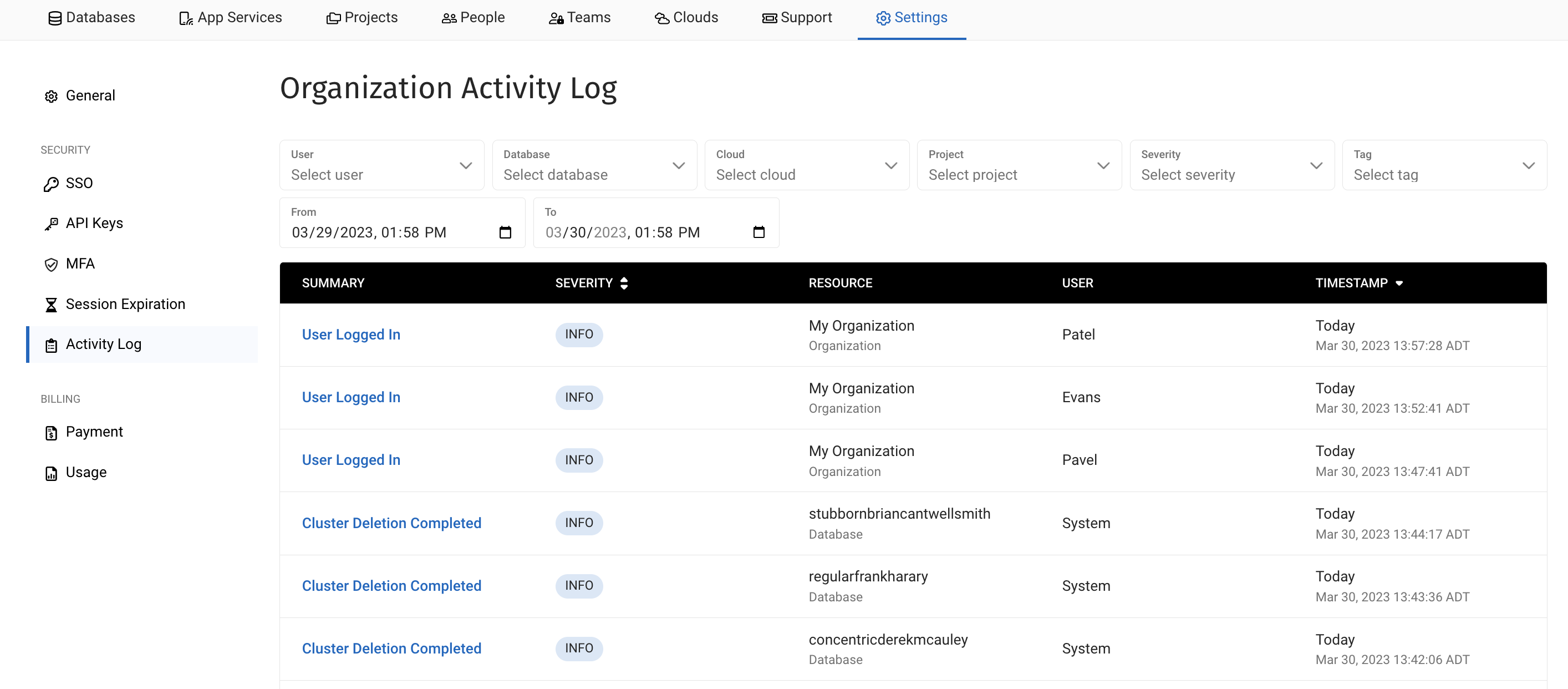Click the Session Expiration hourglass icon
Viewport: 1568px width, 689px height.
click(51, 305)
